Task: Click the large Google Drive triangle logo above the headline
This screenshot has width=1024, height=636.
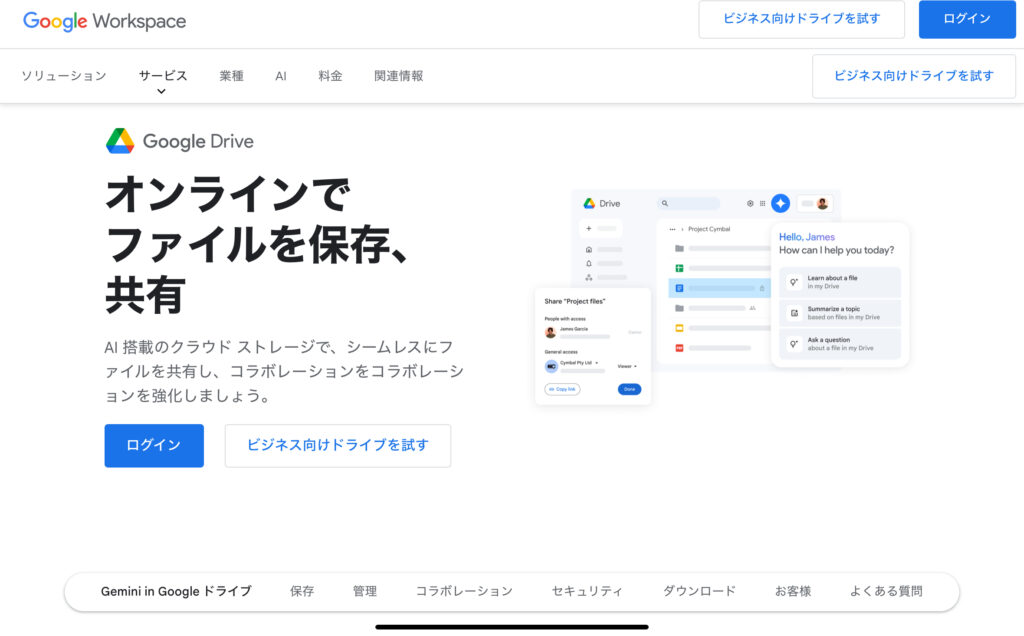Action: 120,141
